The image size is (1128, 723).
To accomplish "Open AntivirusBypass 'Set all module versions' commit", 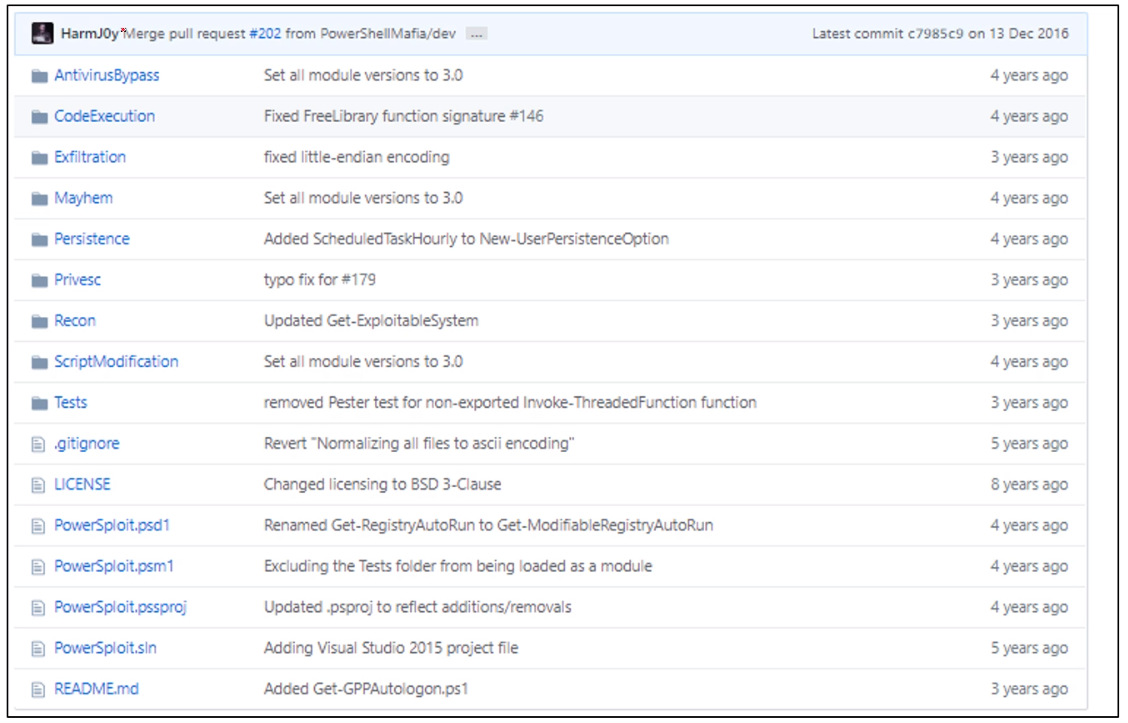I will (x=363, y=76).
